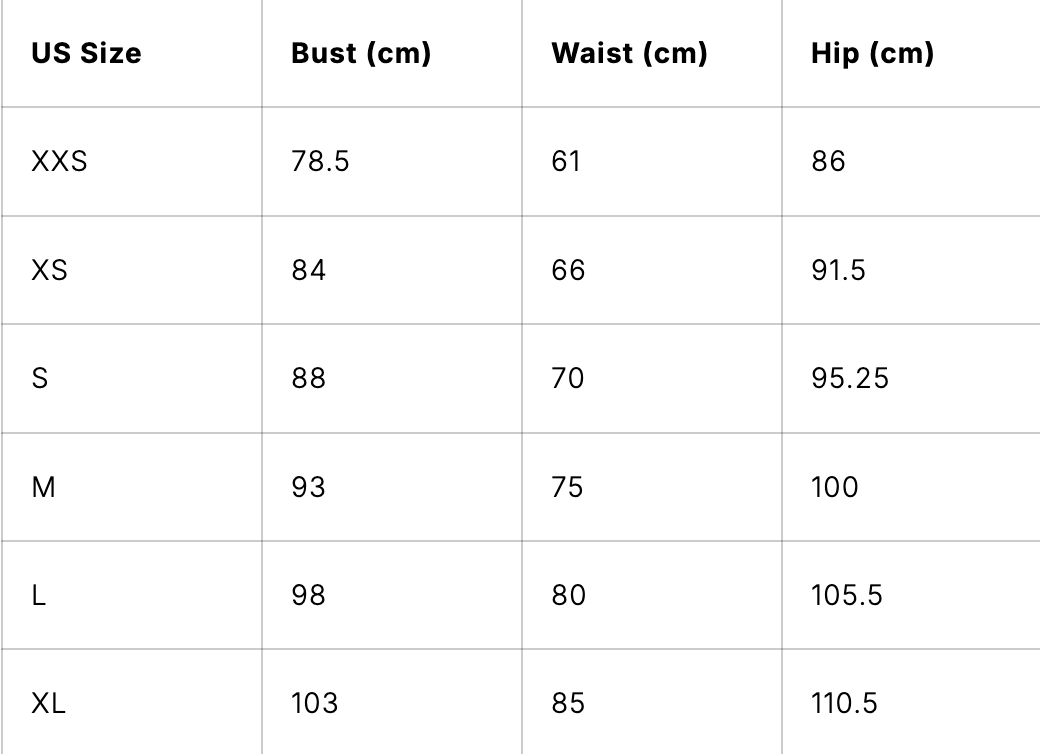Click the L size row label
The image size is (1040, 754).
click(39, 596)
